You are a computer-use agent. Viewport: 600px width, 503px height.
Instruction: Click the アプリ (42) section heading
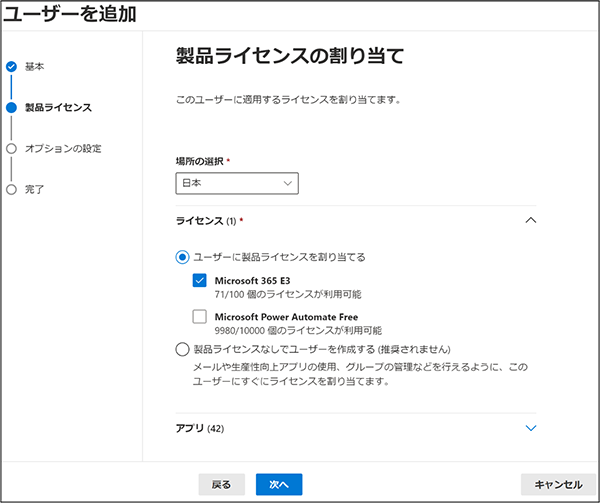pos(200,428)
